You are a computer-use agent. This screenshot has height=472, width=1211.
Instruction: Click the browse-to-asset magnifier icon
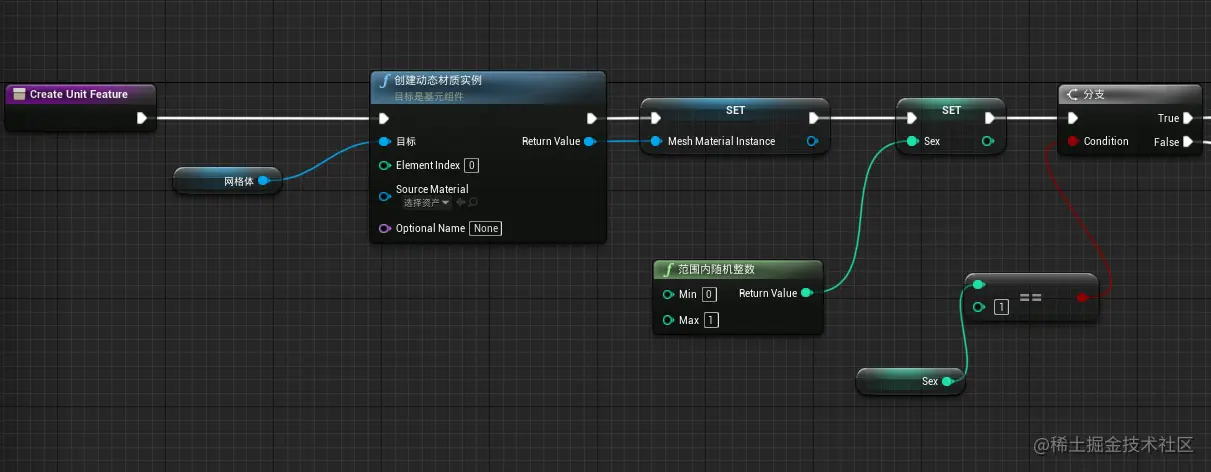472,203
